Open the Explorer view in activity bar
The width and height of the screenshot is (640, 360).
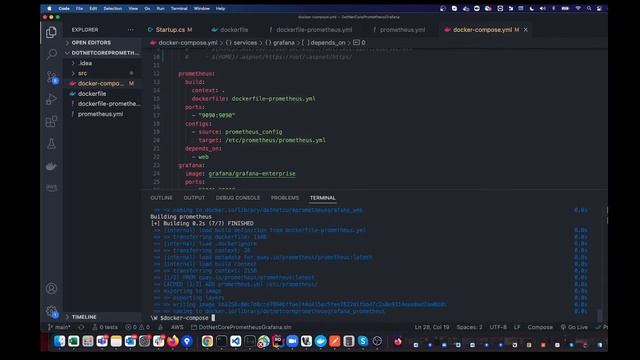(x=51, y=32)
